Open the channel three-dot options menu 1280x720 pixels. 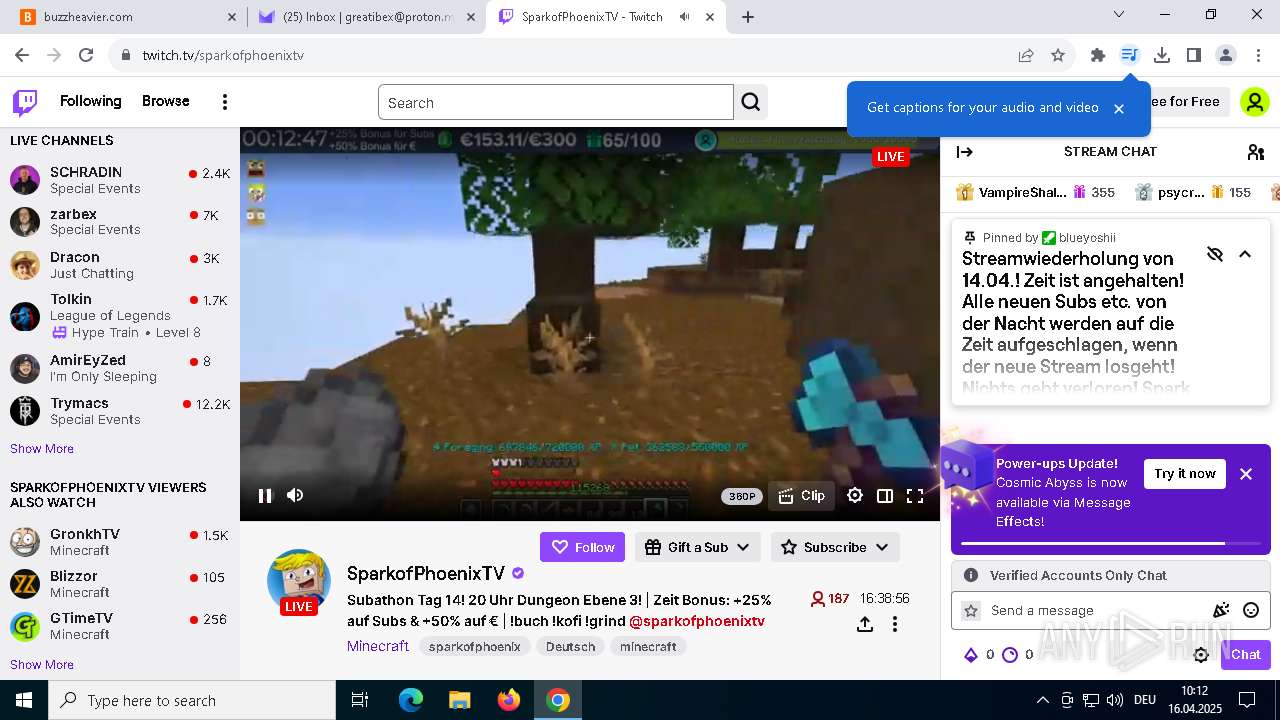(895, 624)
